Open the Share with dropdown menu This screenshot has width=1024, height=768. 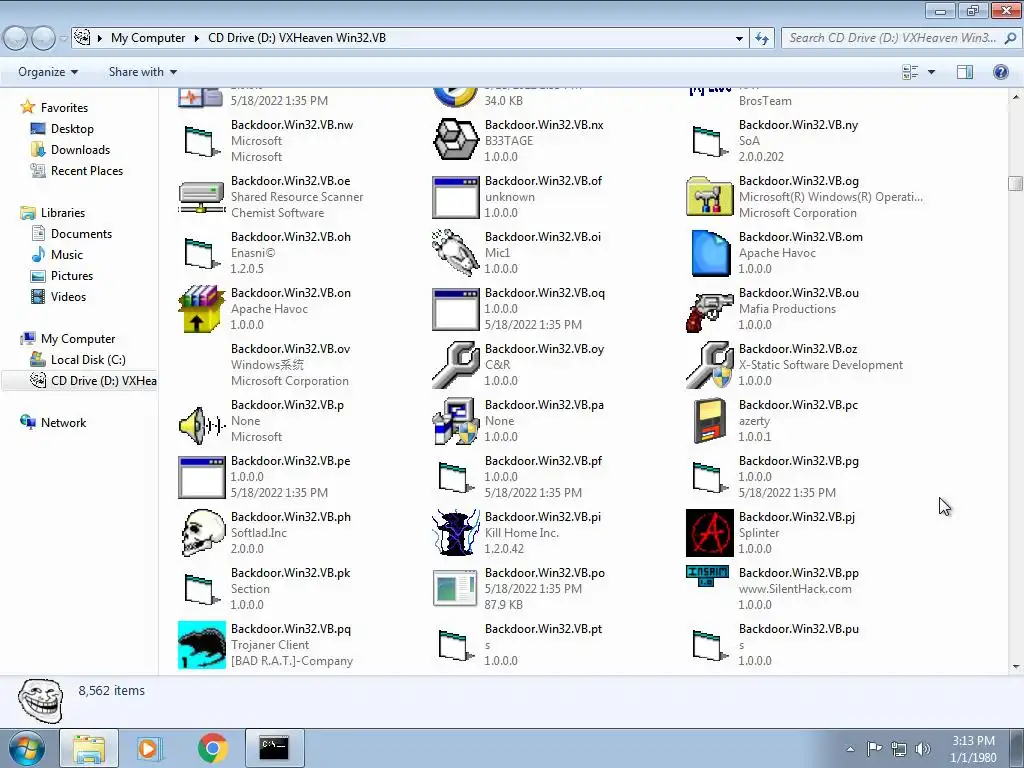[142, 72]
